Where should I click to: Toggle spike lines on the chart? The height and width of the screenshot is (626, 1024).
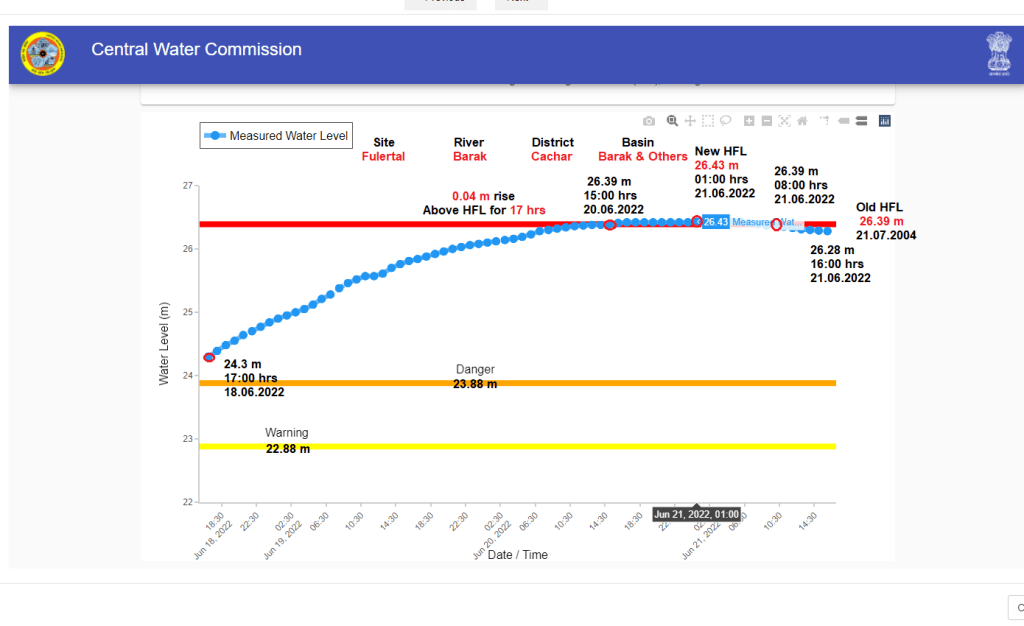pyautogui.click(x=824, y=121)
